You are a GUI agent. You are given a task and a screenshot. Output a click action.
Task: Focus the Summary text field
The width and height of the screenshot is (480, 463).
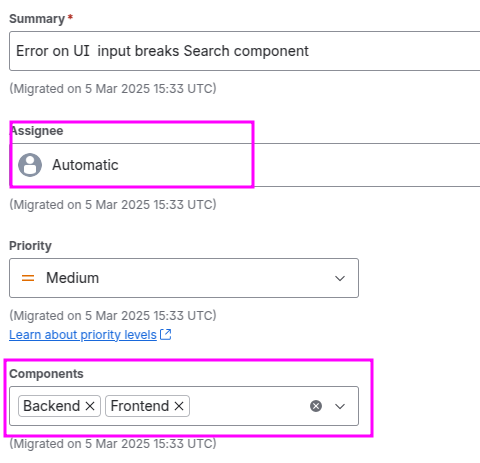(x=245, y=51)
